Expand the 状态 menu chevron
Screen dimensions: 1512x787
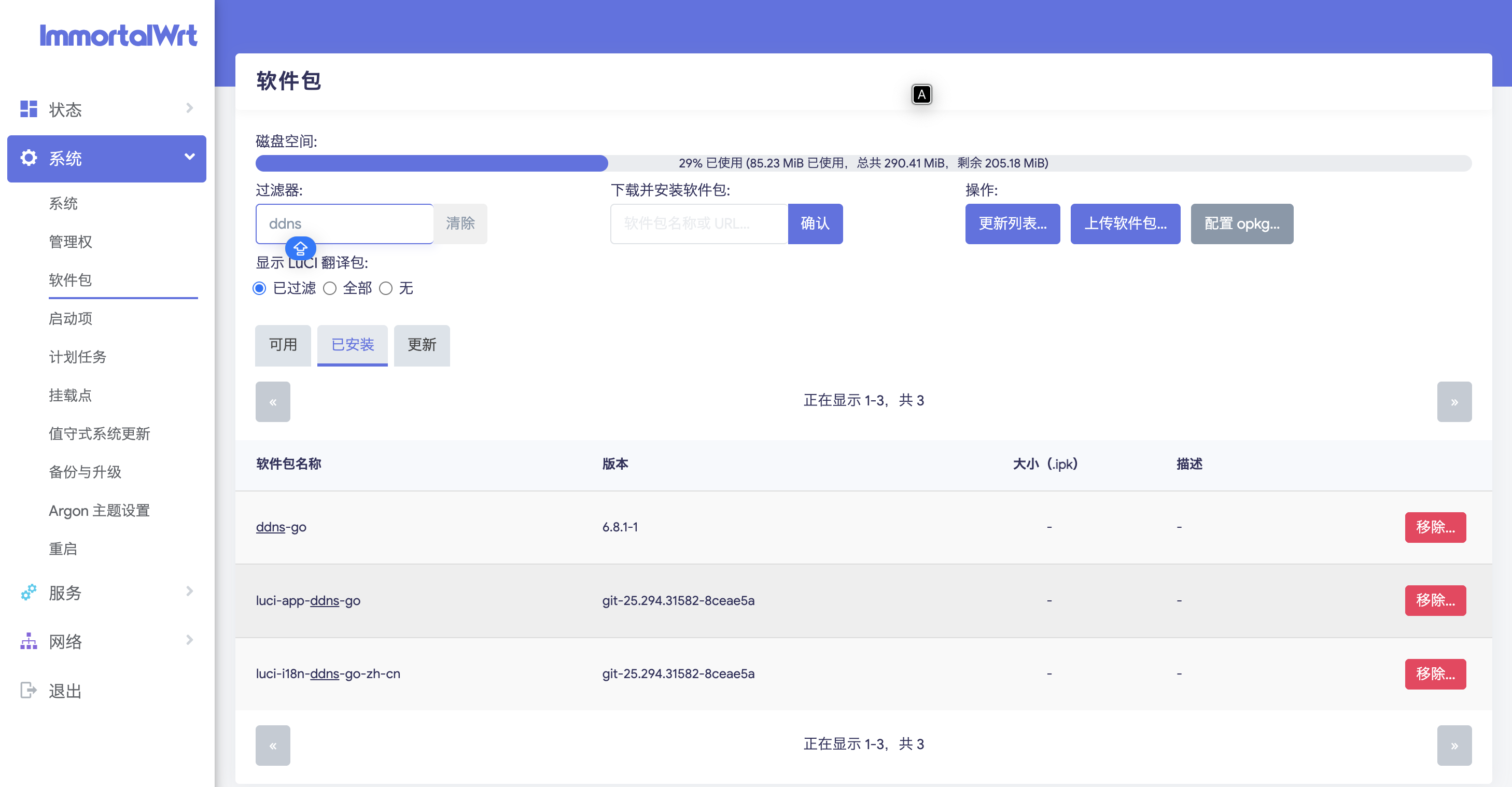click(189, 108)
